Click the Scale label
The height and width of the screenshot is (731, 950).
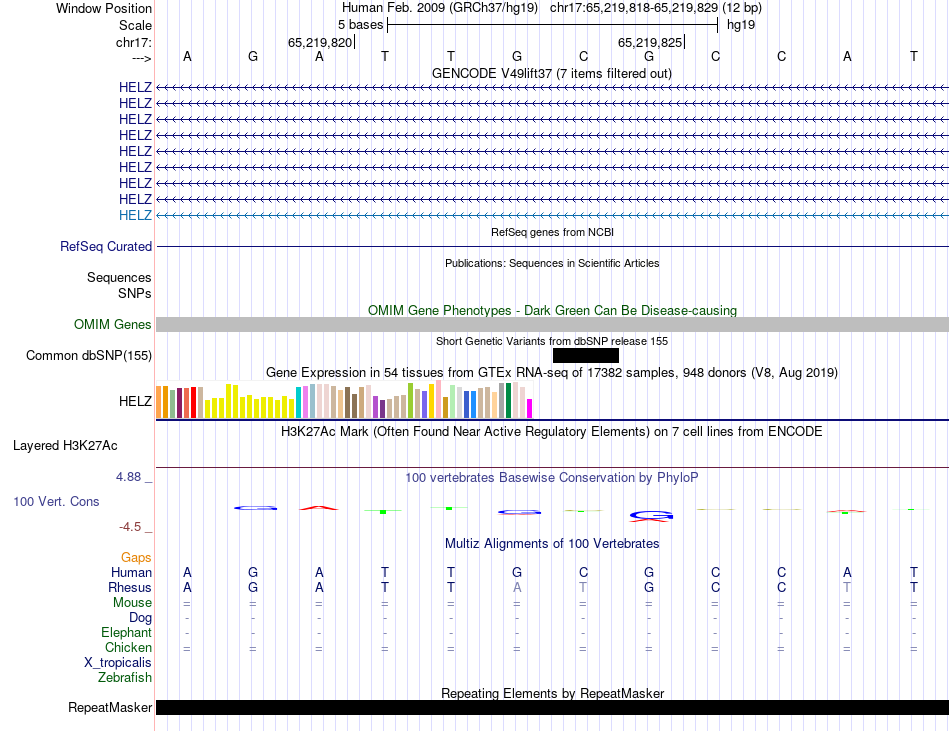tap(135, 25)
